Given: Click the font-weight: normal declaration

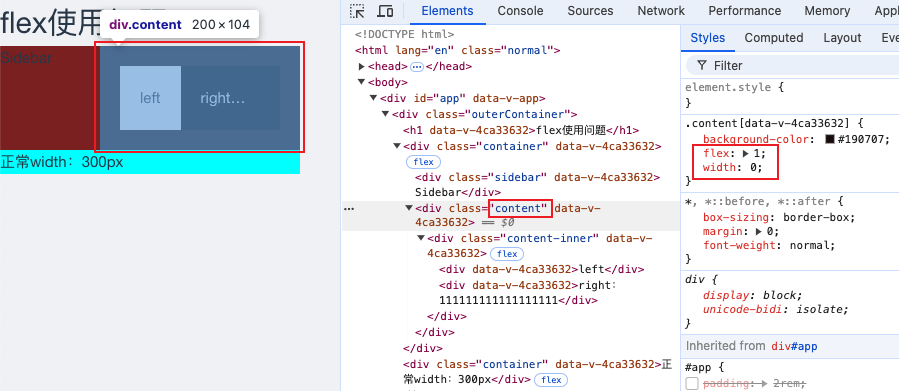Looking at the screenshot, I should 769,245.
